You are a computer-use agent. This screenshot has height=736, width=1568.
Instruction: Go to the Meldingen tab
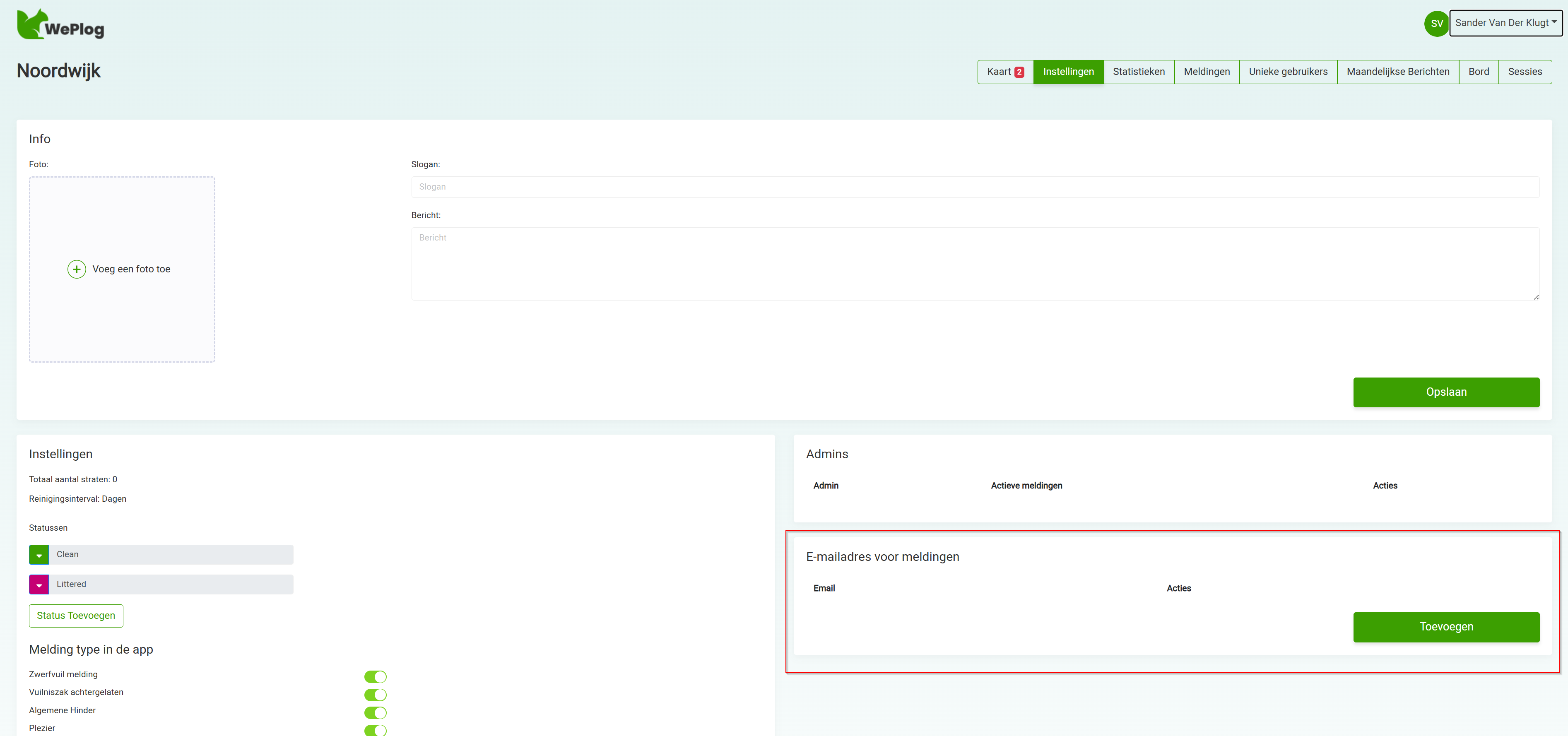click(1207, 72)
